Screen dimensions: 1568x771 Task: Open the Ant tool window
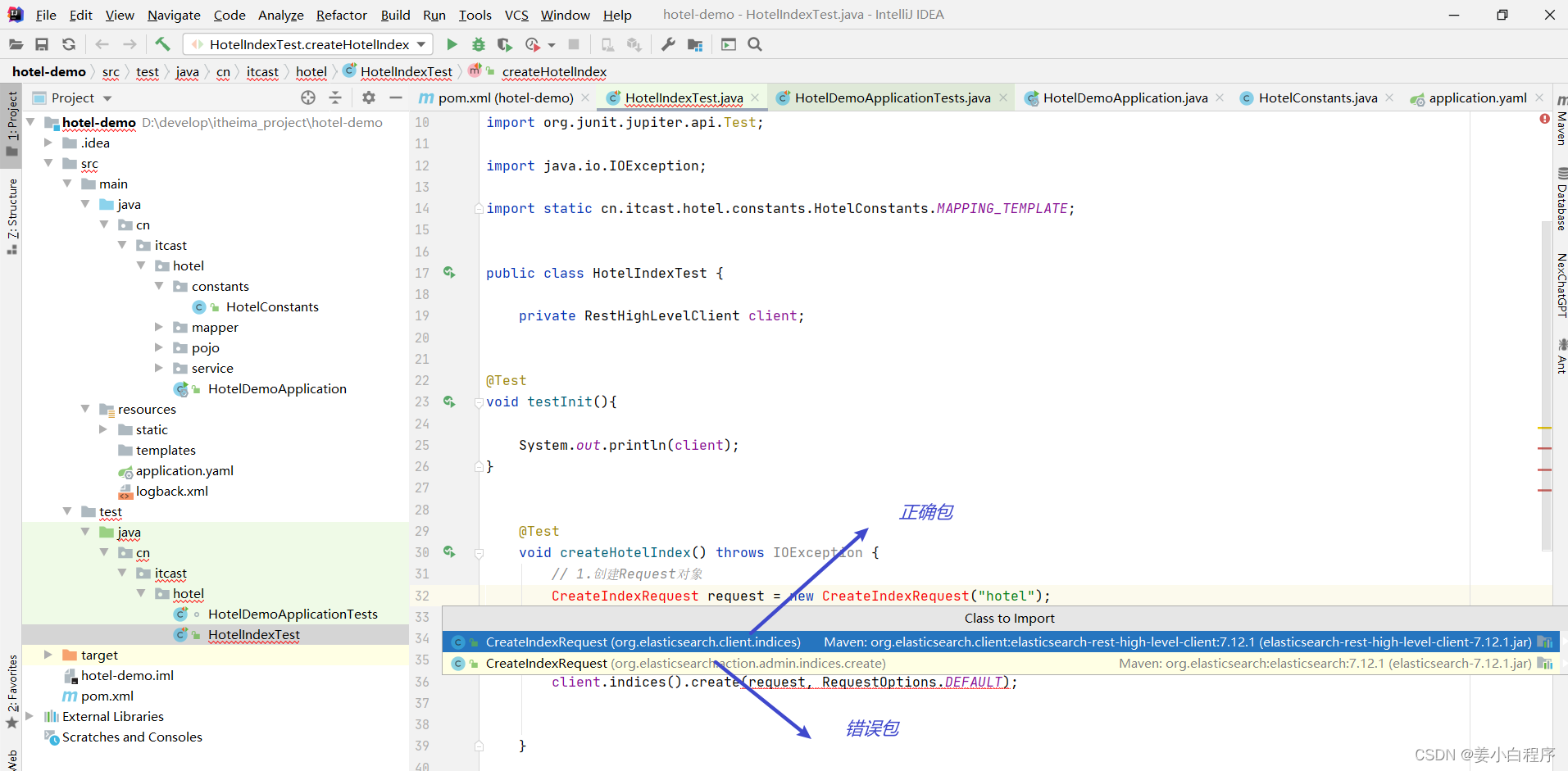click(1561, 357)
